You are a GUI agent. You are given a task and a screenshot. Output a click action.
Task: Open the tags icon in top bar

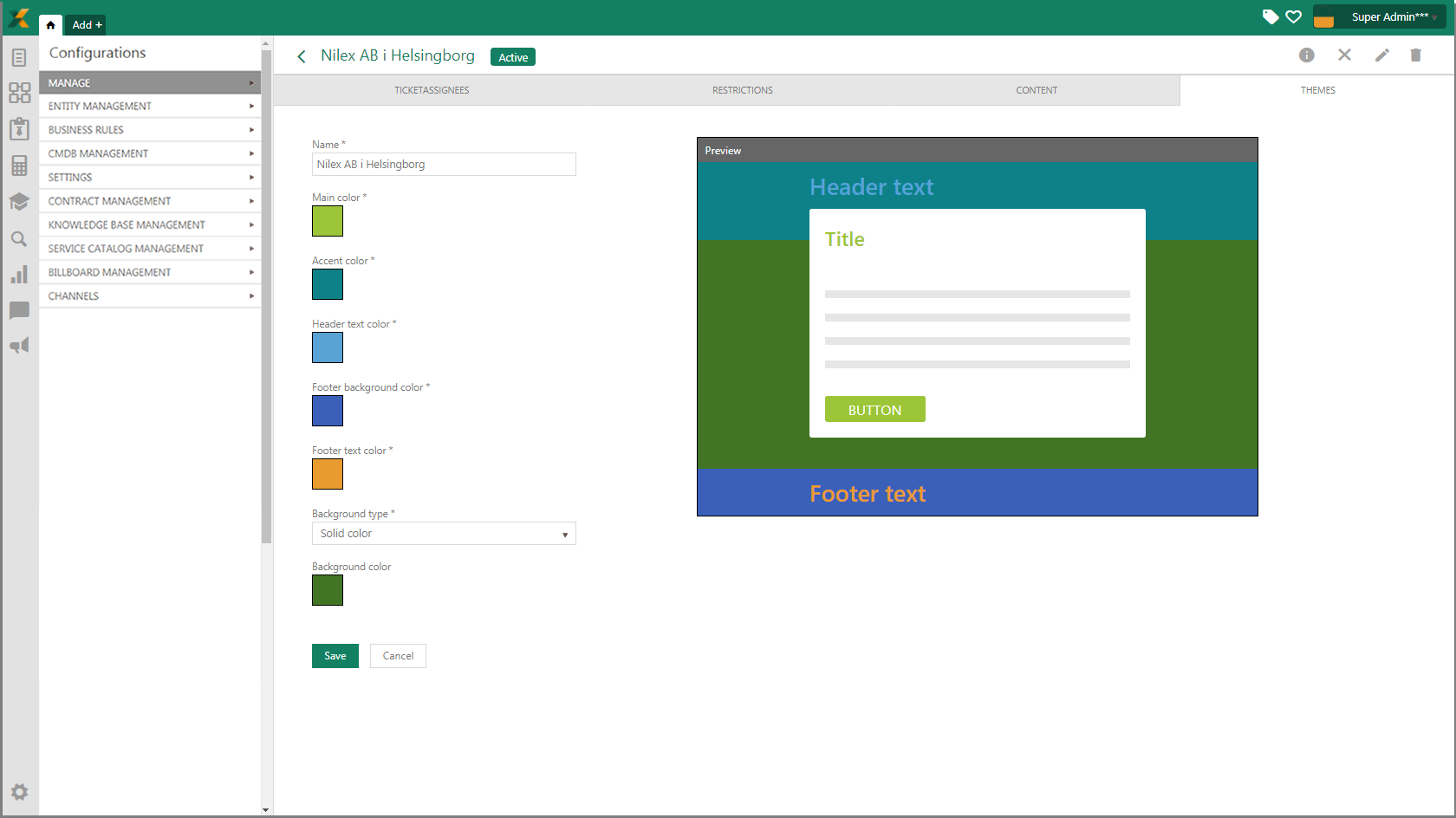pos(1271,16)
